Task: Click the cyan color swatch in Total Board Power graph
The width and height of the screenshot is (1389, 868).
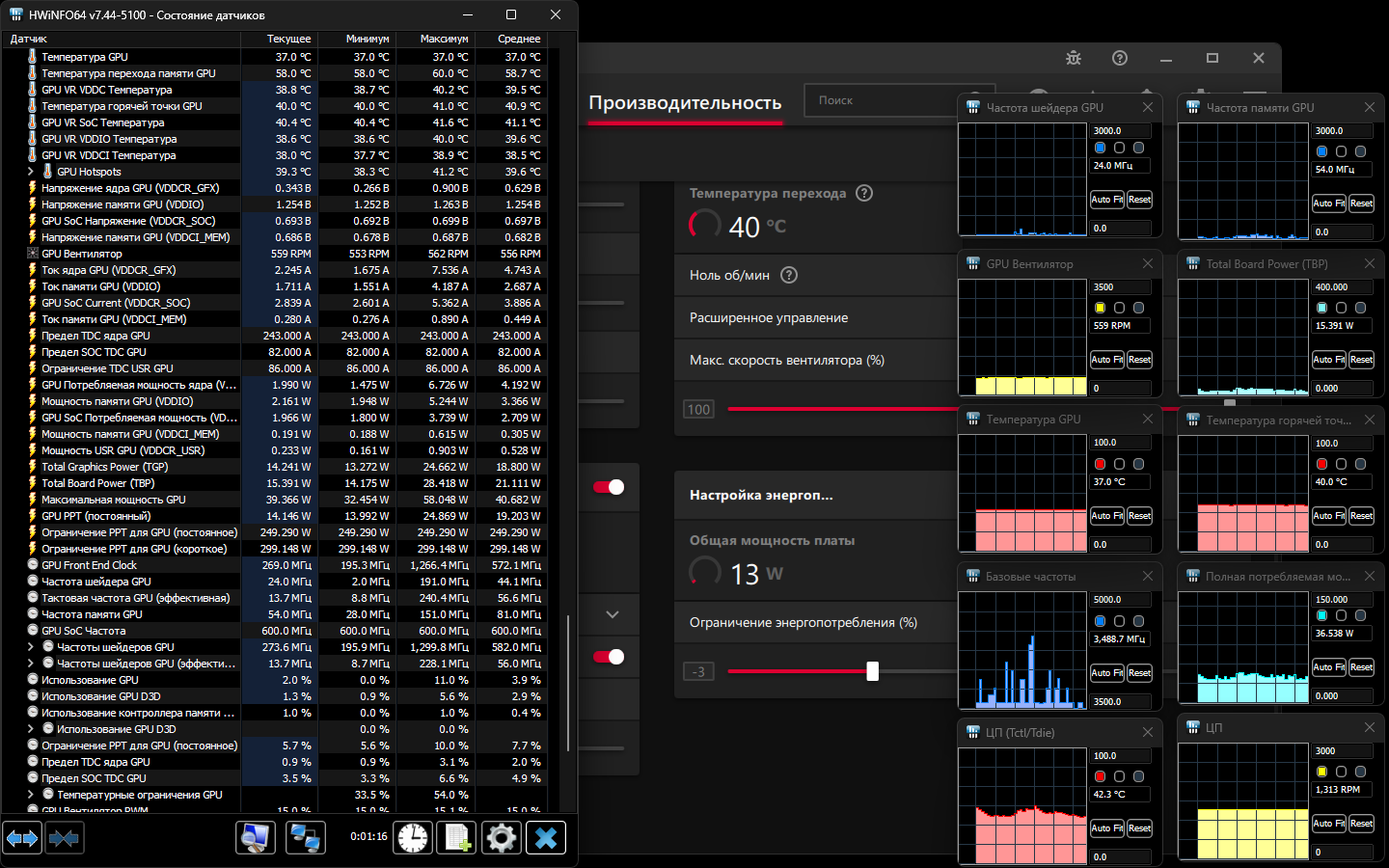Action: coord(1321,308)
